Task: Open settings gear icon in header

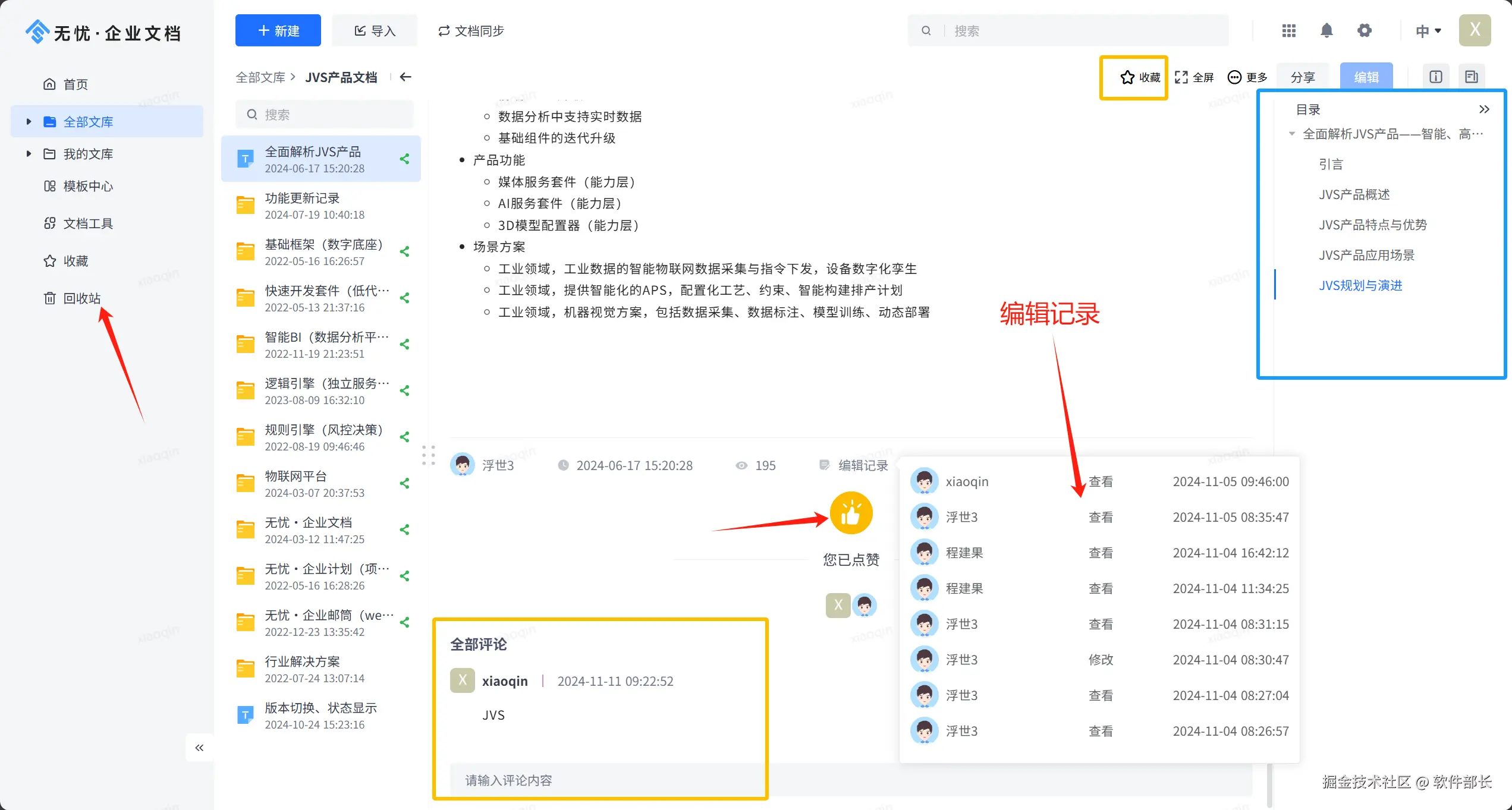Action: coord(1364,30)
